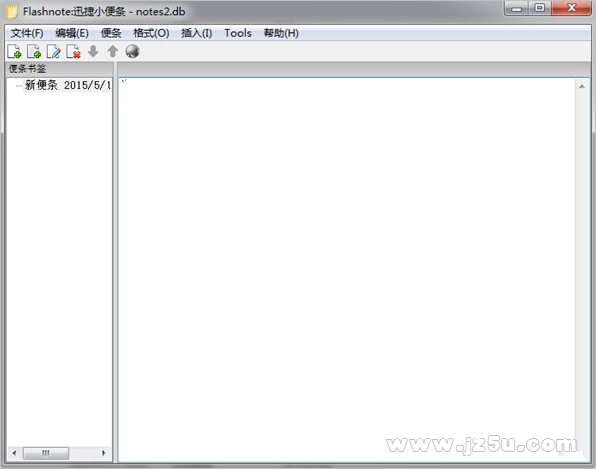Minimize the Flashnote window

click(516, 8)
